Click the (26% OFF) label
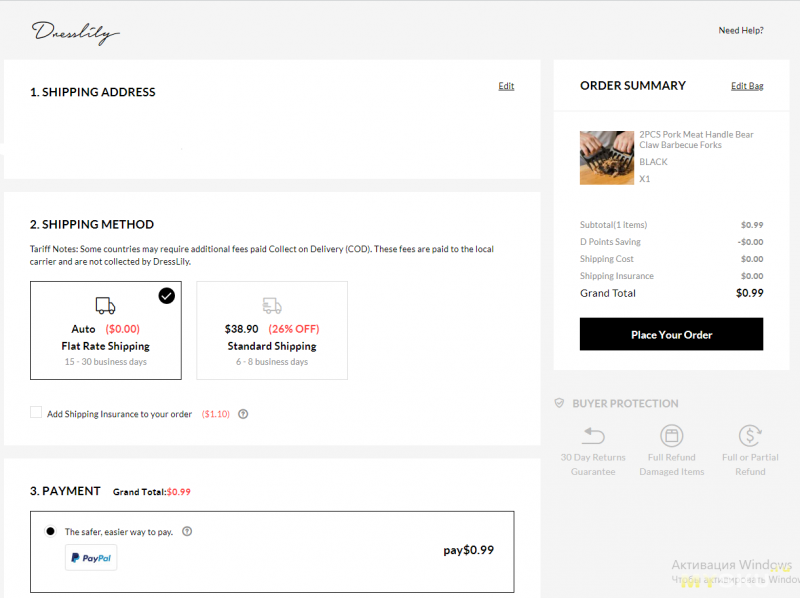800x598 pixels. pos(294,329)
